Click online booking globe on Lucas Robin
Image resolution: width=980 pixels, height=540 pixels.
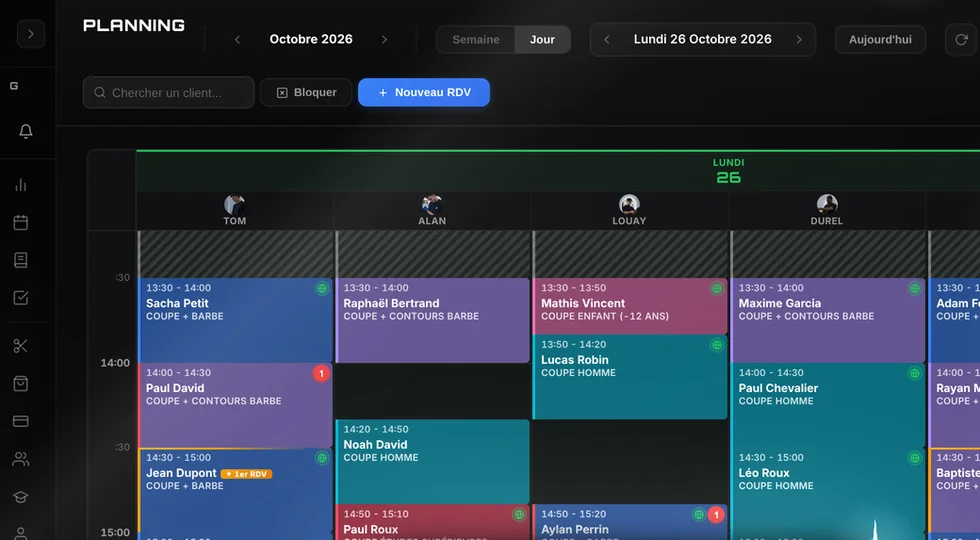coord(717,344)
